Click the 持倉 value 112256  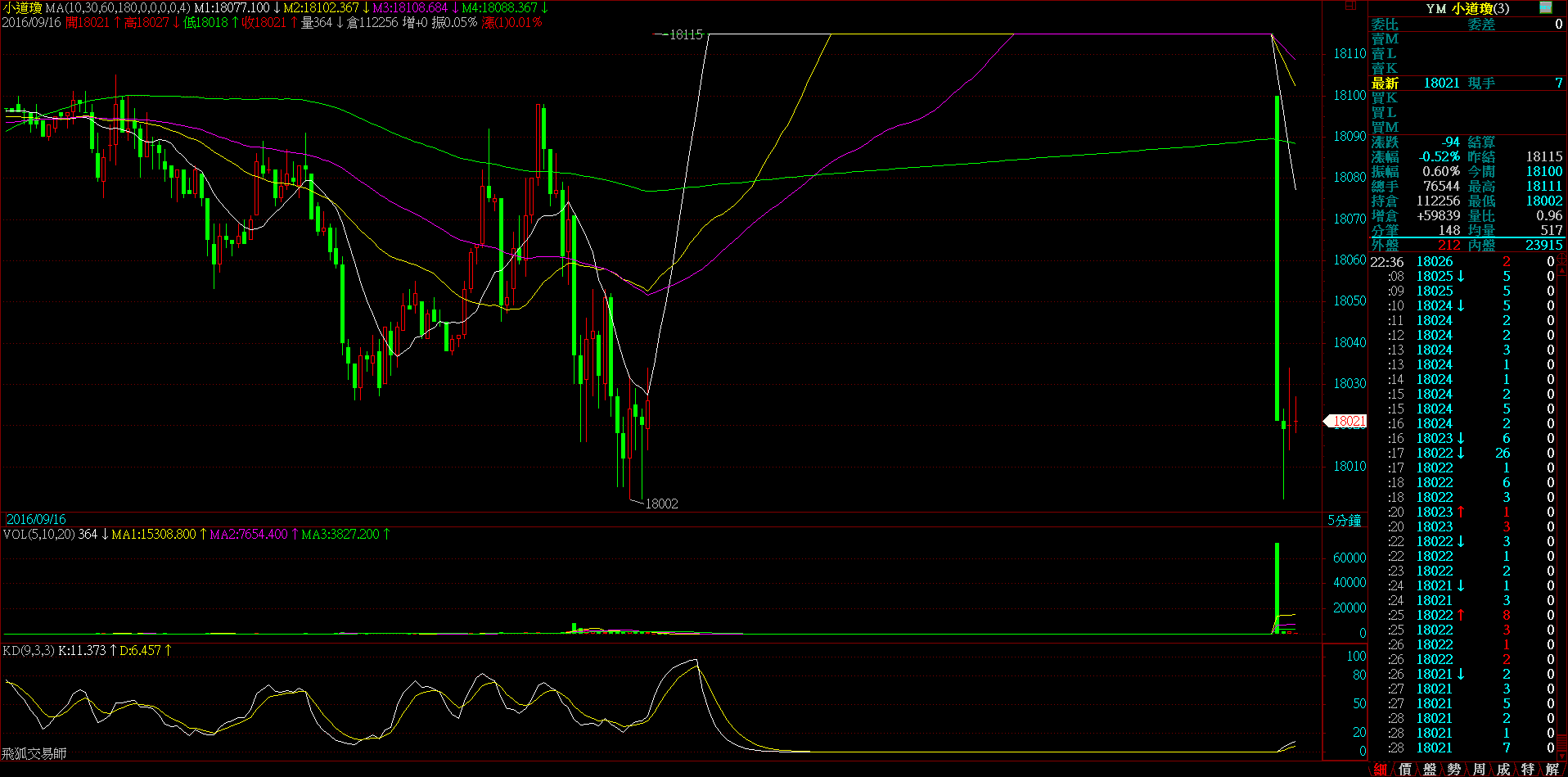tap(1438, 201)
